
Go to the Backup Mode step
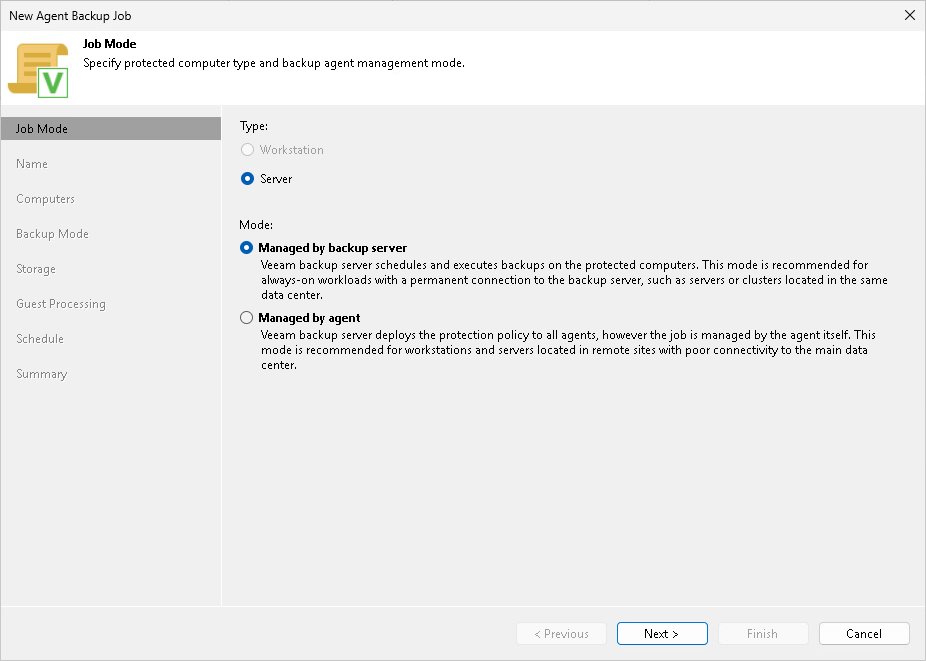[x=53, y=234]
